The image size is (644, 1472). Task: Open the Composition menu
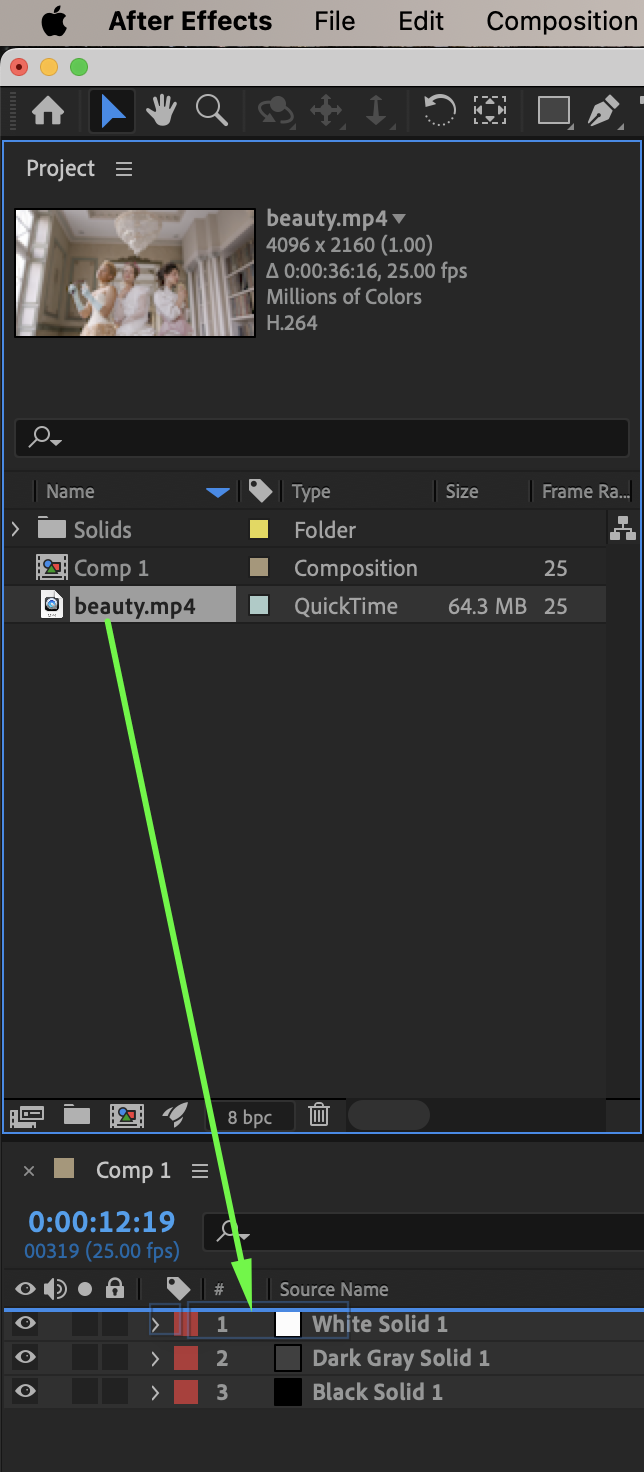click(x=561, y=21)
